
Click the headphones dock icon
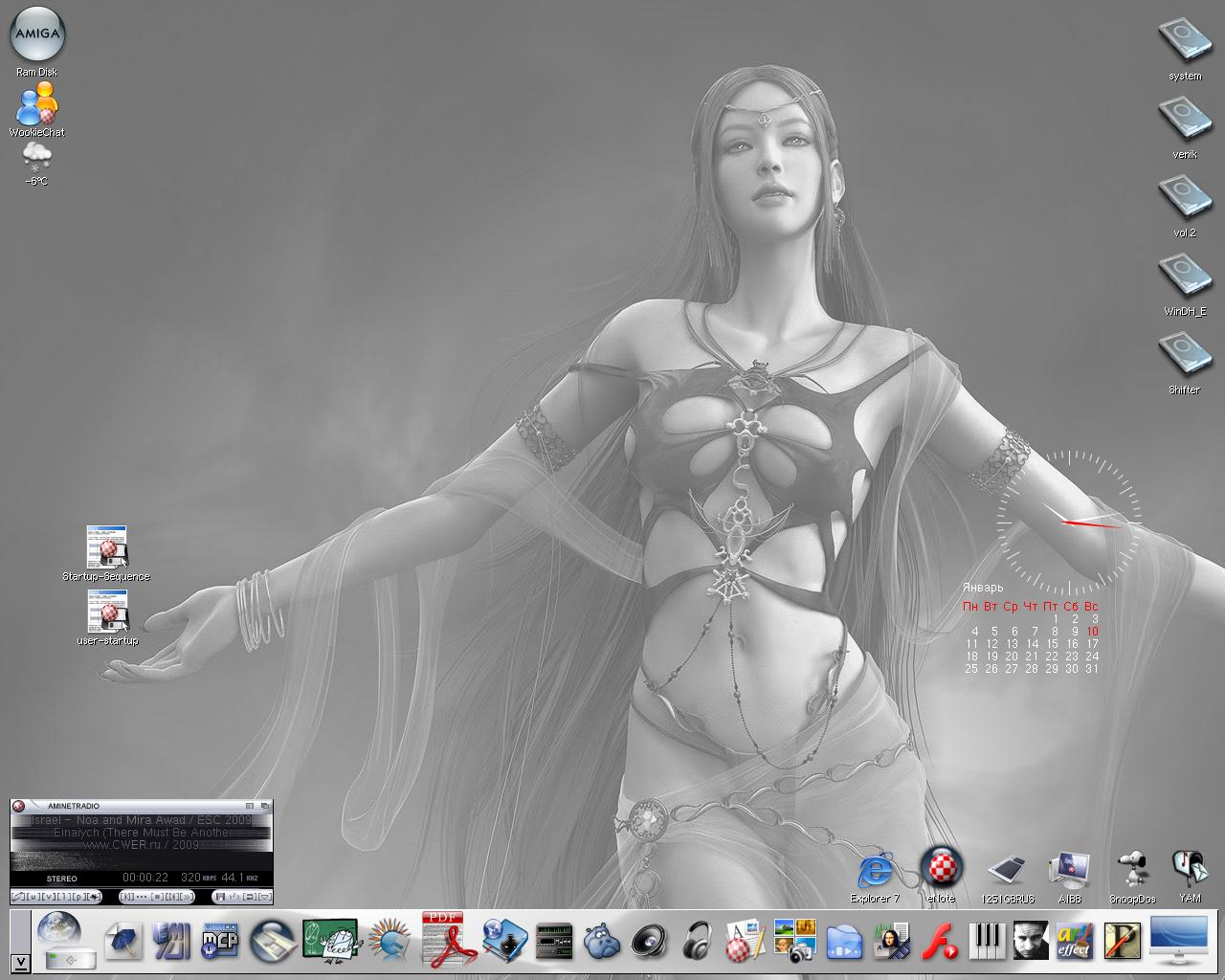click(700, 943)
